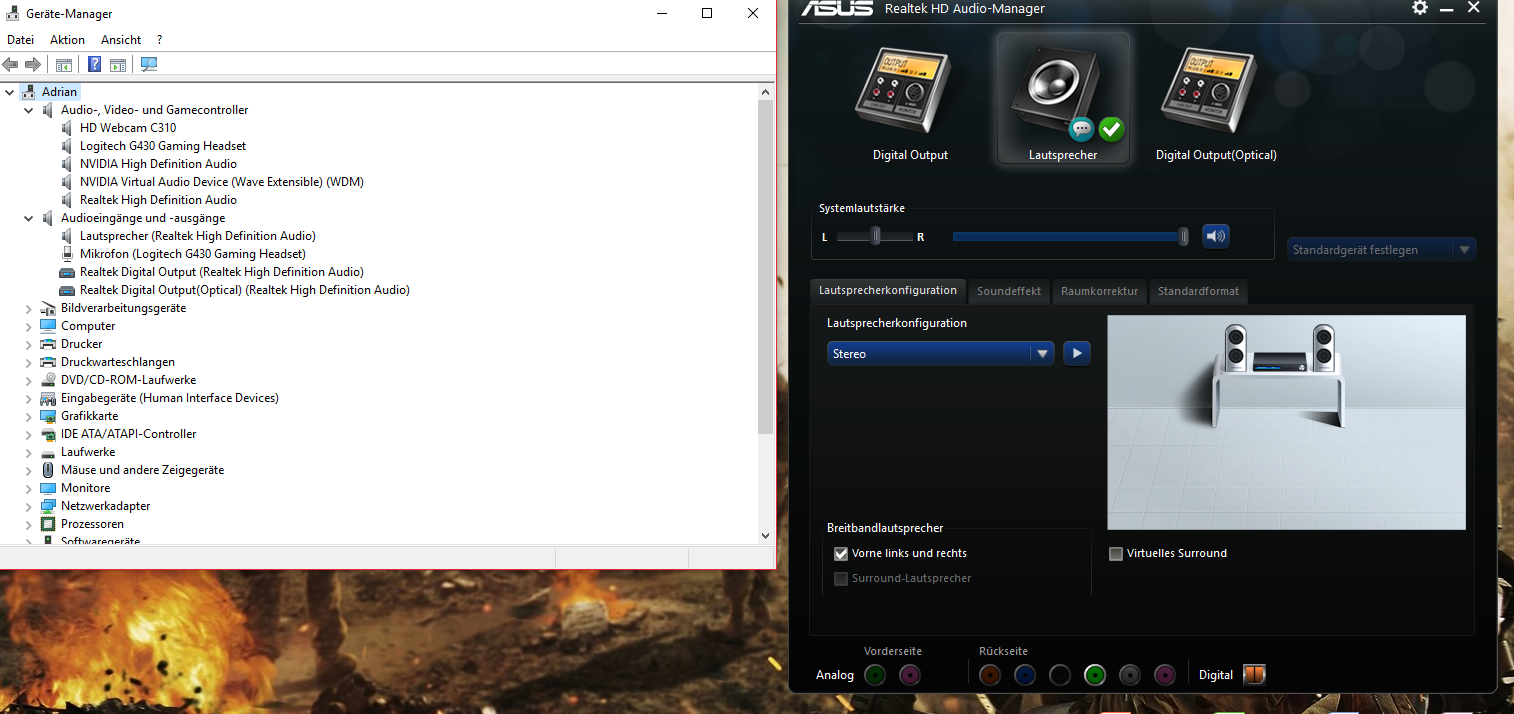Click the rear pink analog jack

pyautogui.click(x=1165, y=675)
